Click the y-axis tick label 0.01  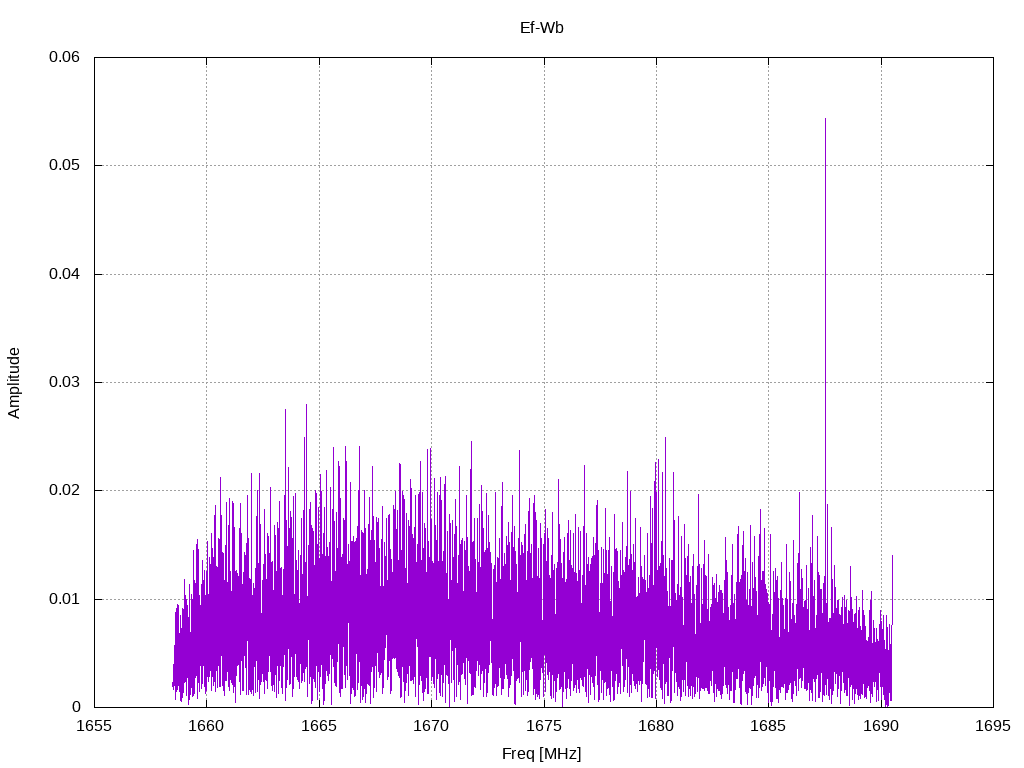[x=64, y=599]
